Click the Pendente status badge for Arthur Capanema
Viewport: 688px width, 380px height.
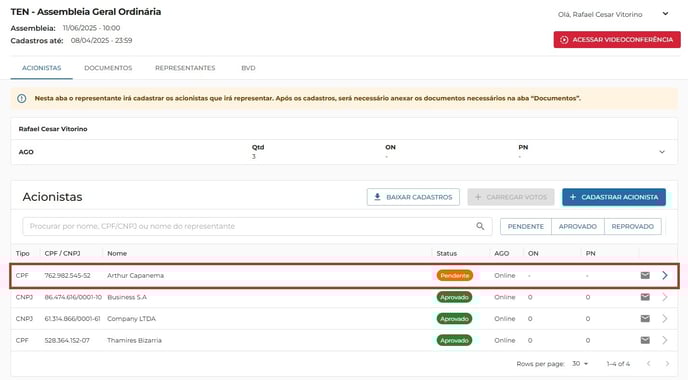click(x=455, y=276)
